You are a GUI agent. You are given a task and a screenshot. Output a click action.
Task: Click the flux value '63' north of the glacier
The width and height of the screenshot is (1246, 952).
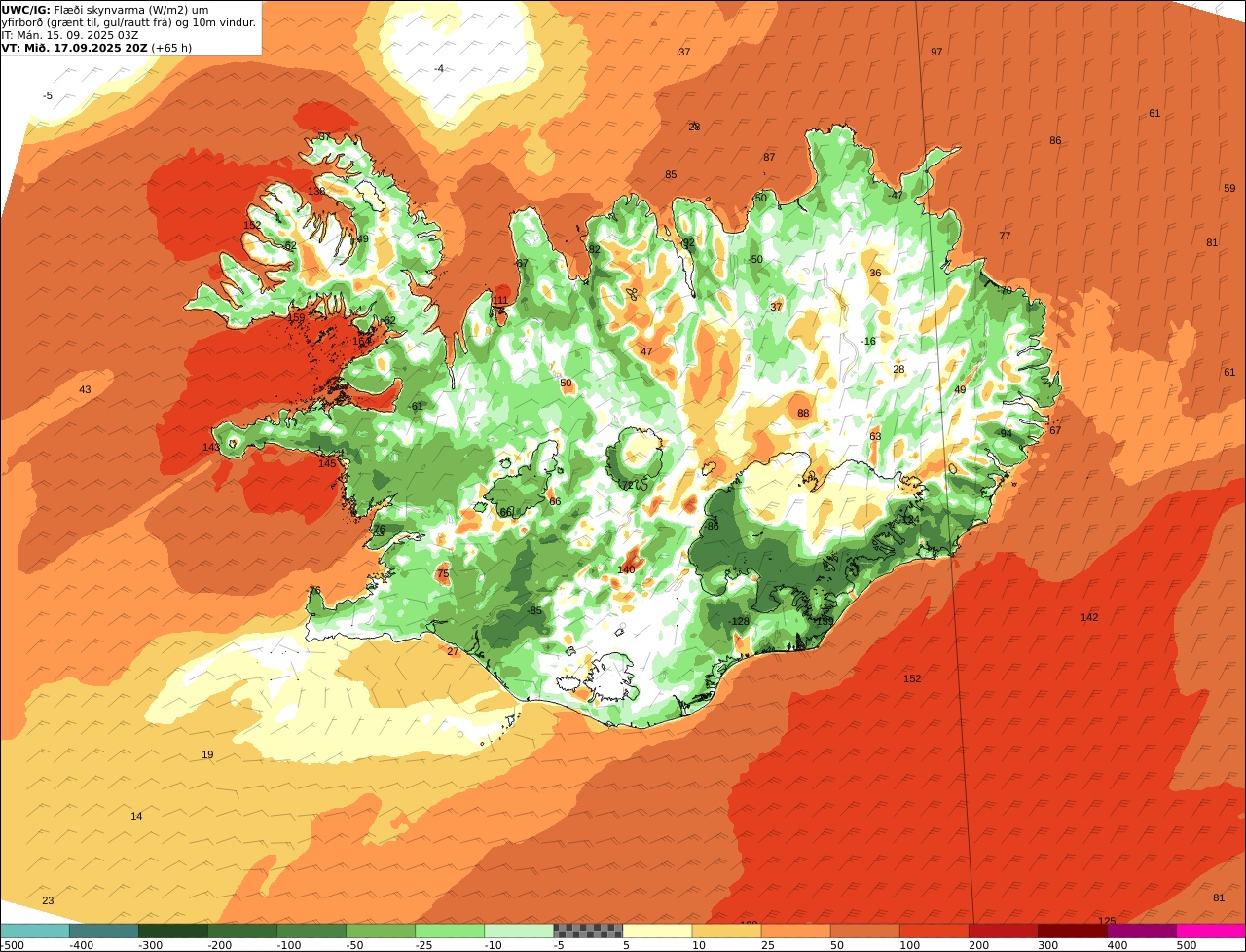tap(875, 437)
